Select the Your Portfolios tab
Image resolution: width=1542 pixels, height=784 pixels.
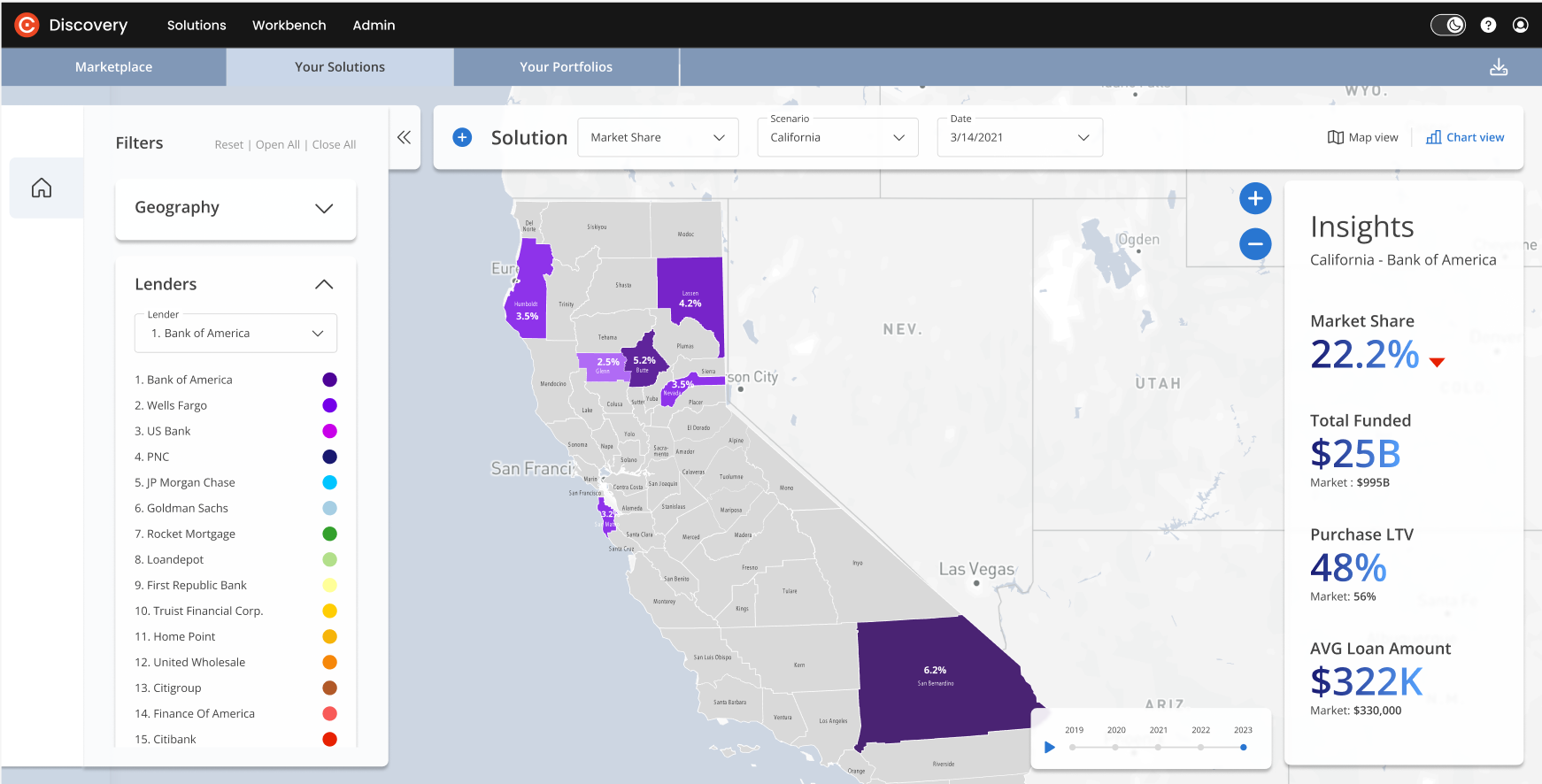[x=566, y=67]
